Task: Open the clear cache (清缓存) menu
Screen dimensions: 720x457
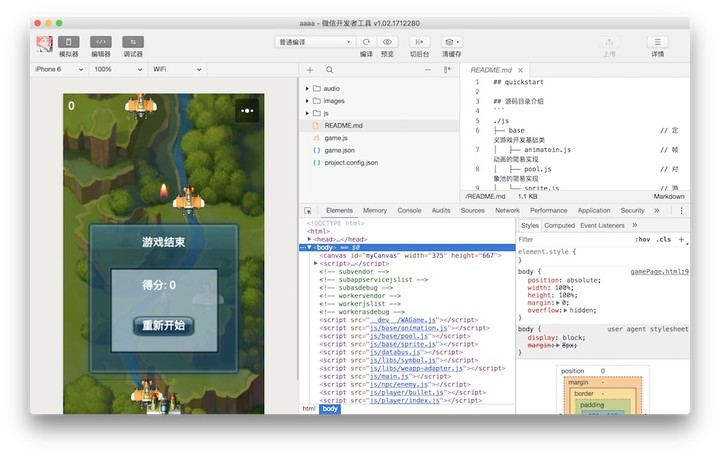Action: (x=452, y=42)
